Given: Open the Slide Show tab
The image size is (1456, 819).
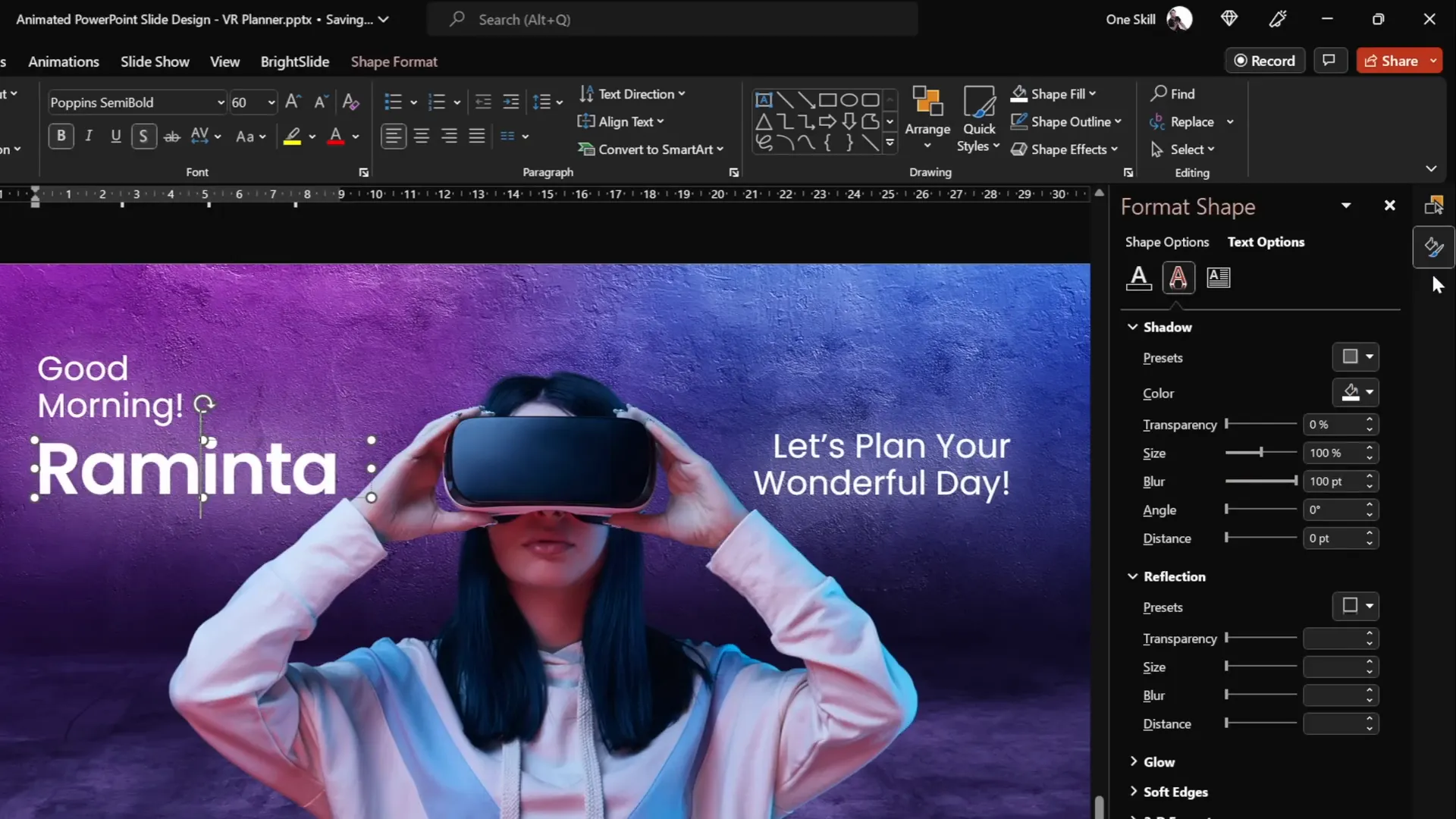Looking at the screenshot, I should [x=155, y=61].
